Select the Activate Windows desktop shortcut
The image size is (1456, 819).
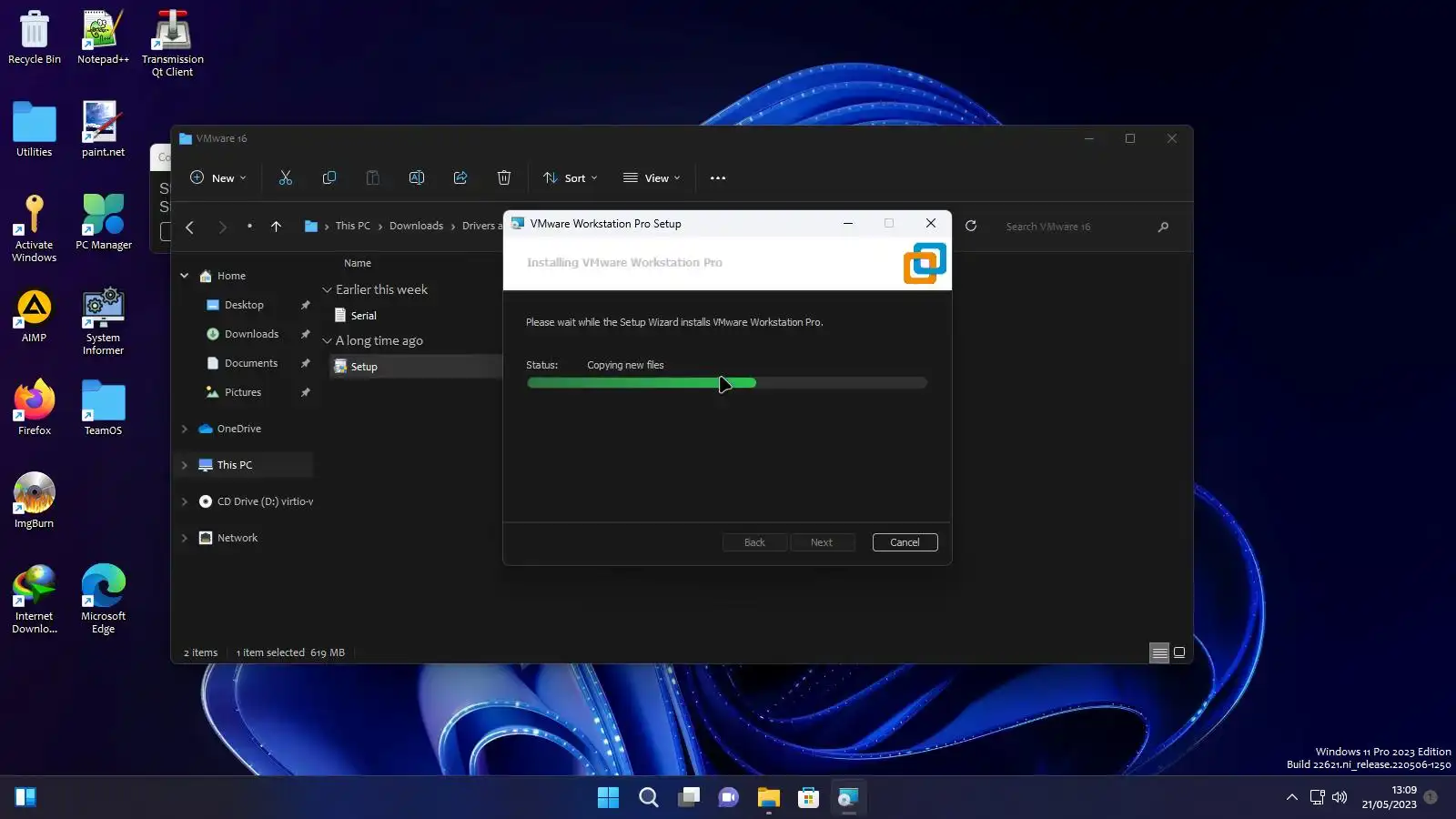point(35,228)
